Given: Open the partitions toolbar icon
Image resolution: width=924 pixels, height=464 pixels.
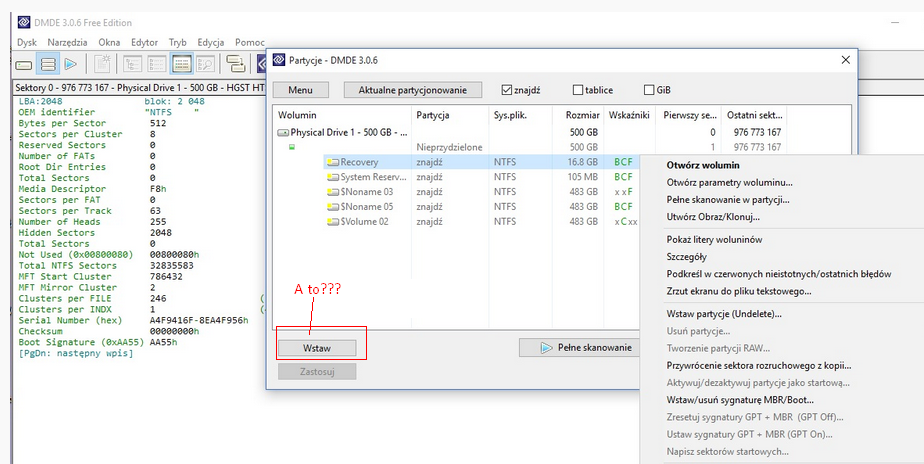Looking at the screenshot, I should click(48, 64).
